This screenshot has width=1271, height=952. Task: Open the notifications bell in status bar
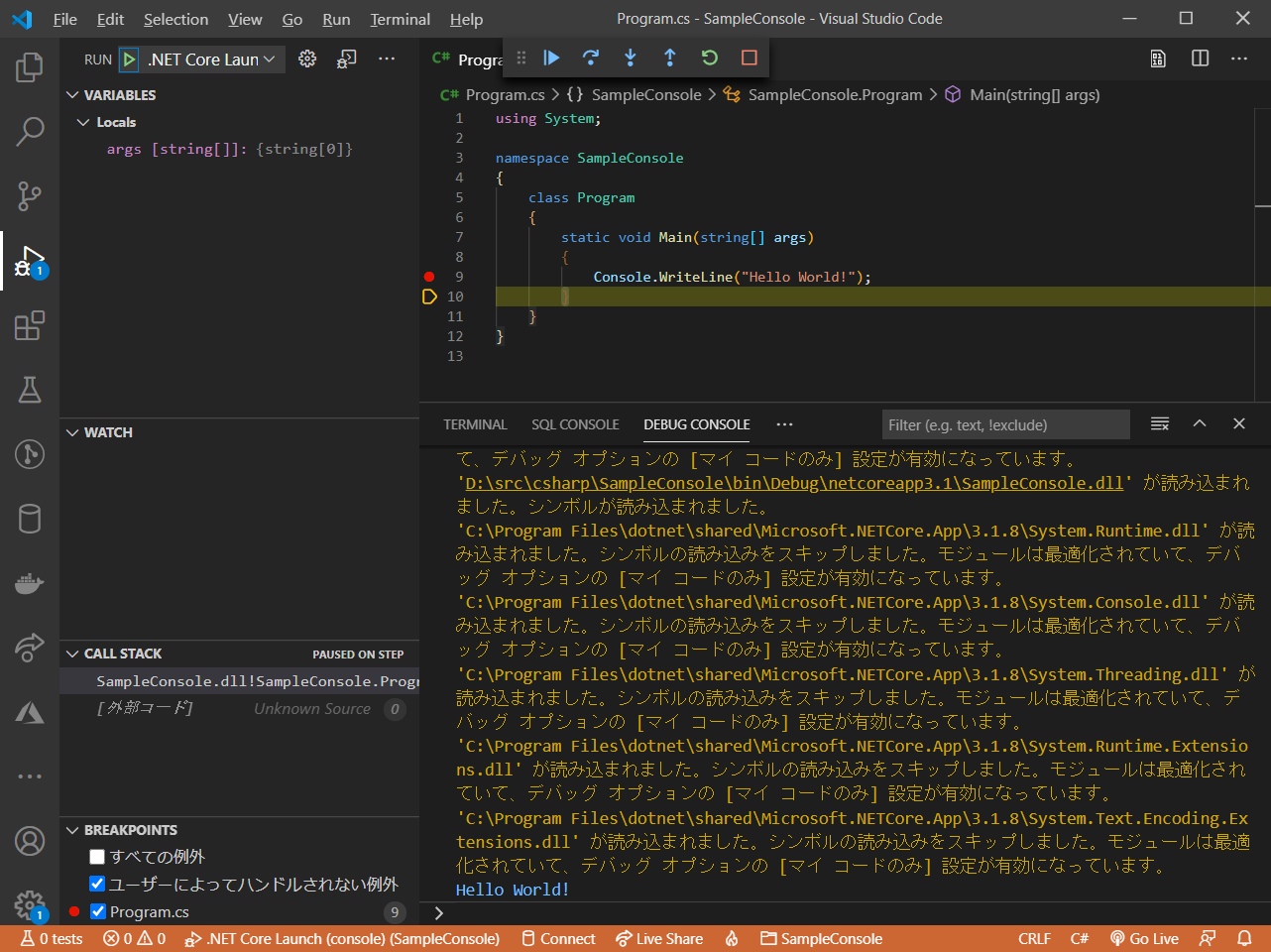point(1244,938)
